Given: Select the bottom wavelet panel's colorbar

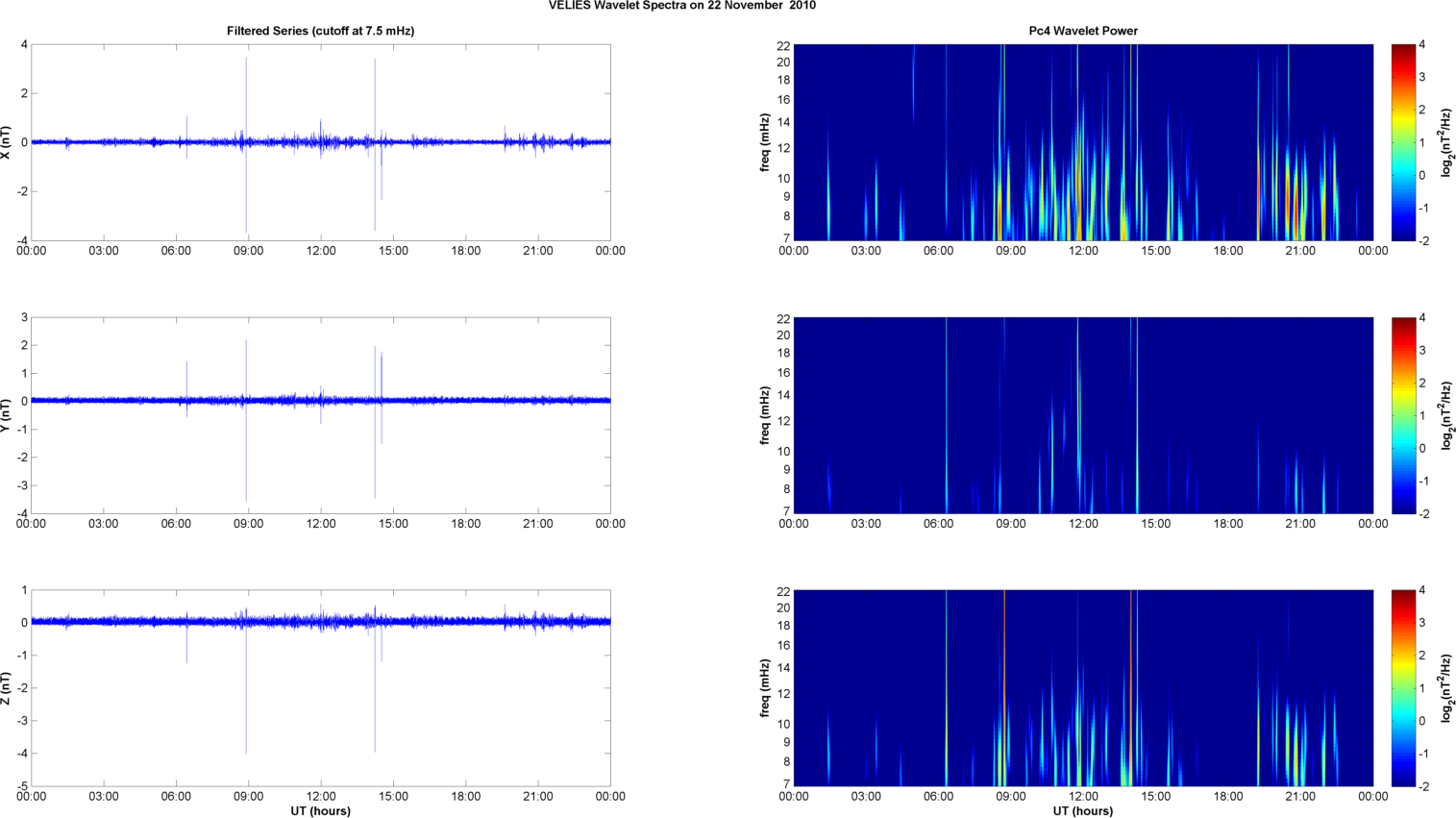Looking at the screenshot, I should (1403, 688).
